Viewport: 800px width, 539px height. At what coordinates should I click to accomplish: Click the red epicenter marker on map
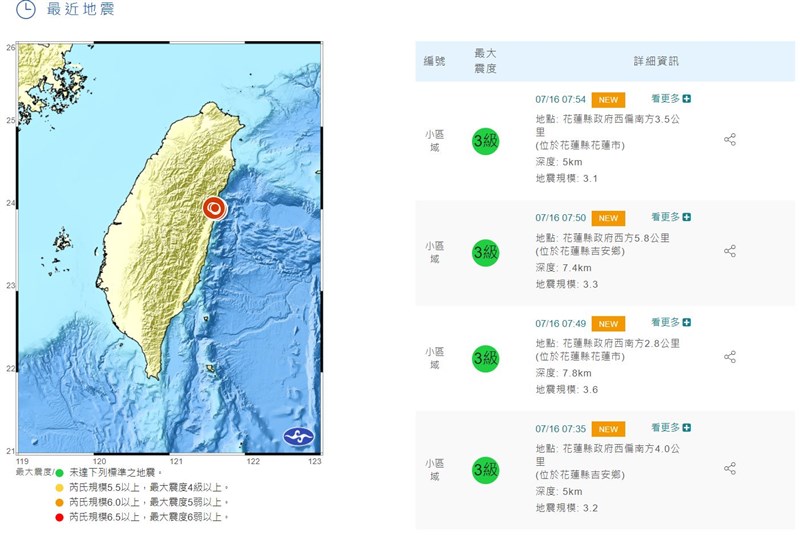[x=213, y=208]
